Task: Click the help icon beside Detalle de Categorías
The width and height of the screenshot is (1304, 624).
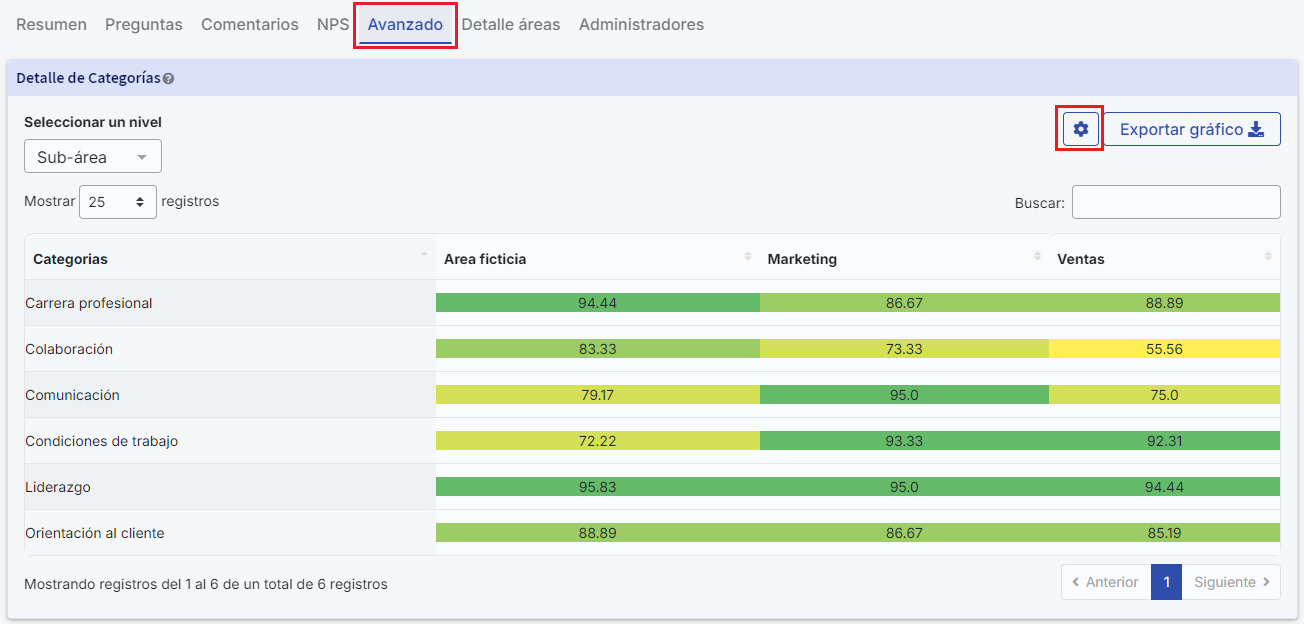Action: pyautogui.click(x=168, y=78)
